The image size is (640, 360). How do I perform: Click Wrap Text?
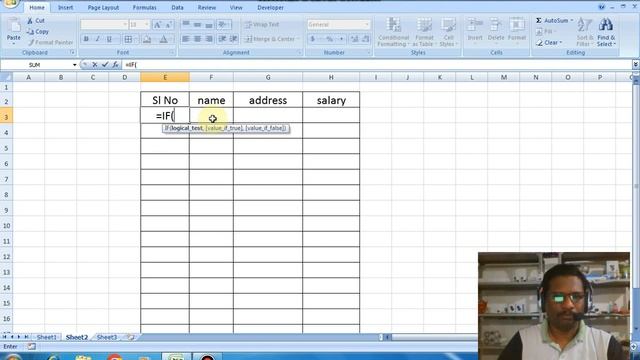click(262, 25)
